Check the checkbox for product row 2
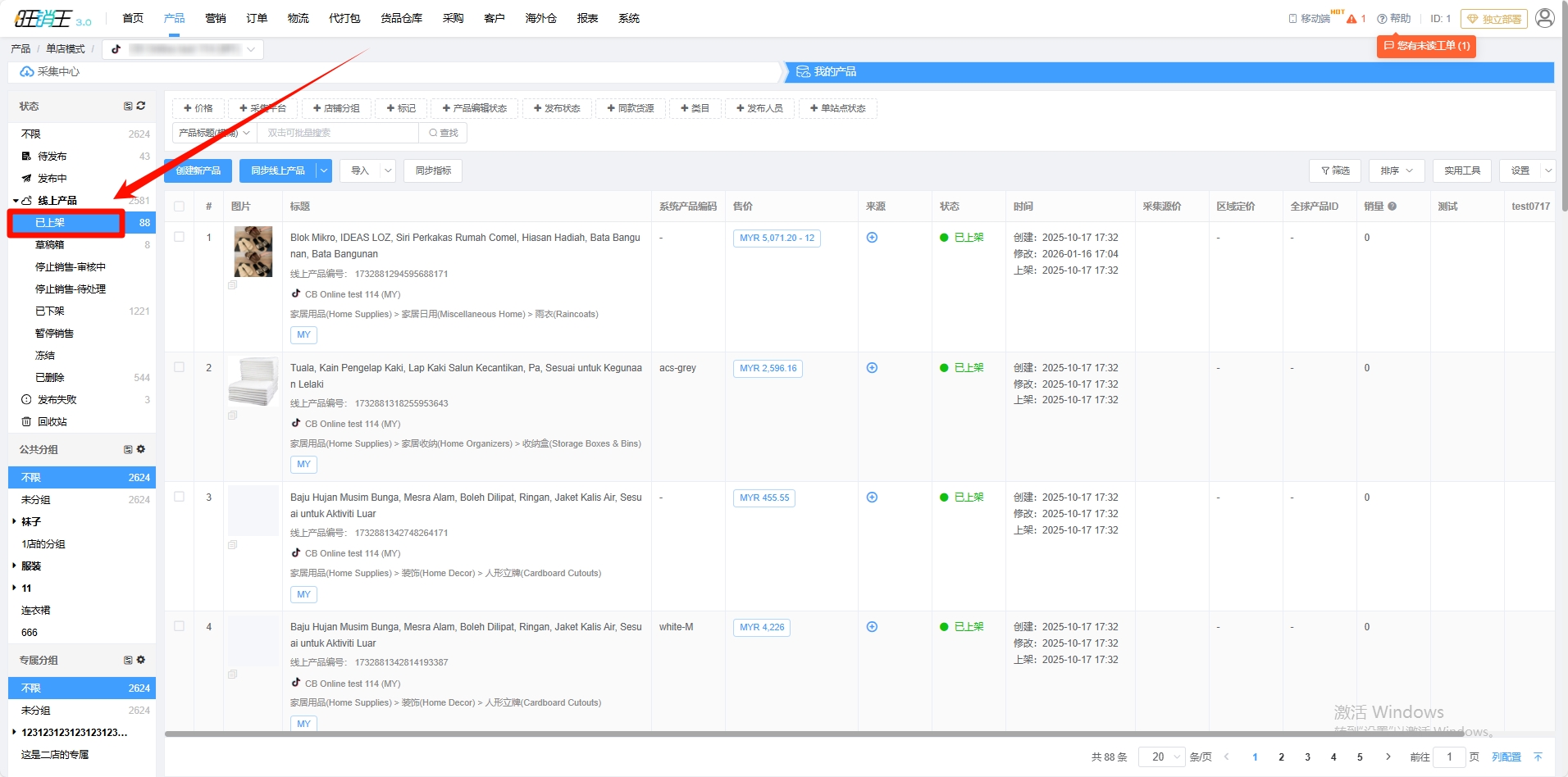This screenshot has width=1568, height=777. point(180,367)
